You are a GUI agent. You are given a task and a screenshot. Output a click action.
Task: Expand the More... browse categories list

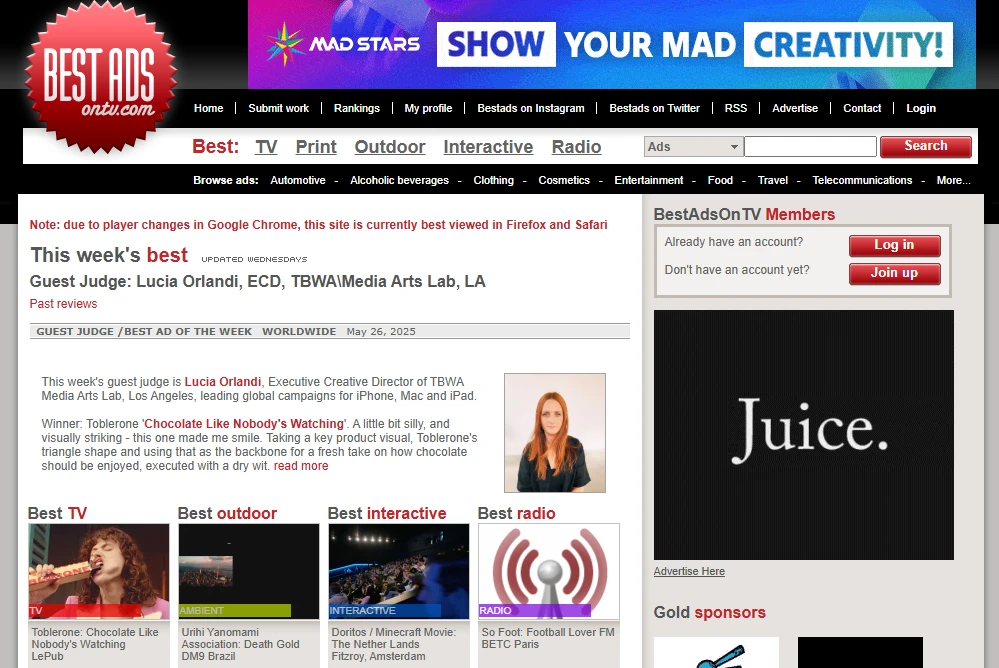click(953, 180)
